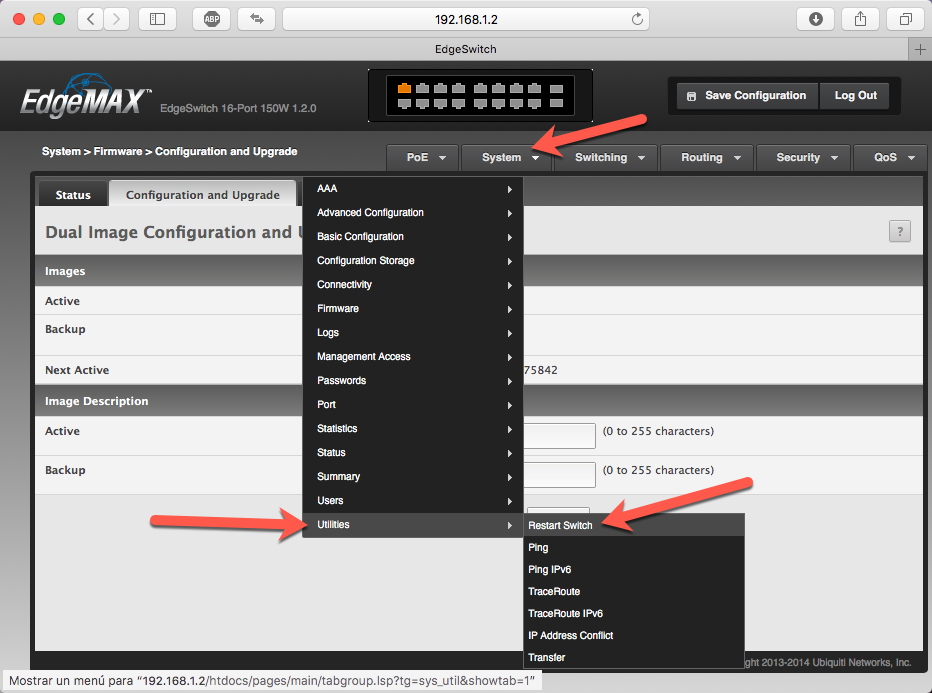This screenshot has width=932, height=693.
Task: Click the Log Out button
Action: pyautogui.click(x=855, y=96)
